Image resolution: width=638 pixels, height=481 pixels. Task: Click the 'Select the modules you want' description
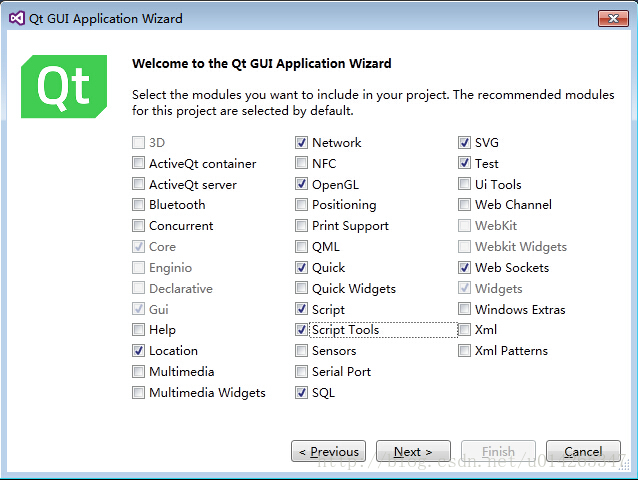373,103
